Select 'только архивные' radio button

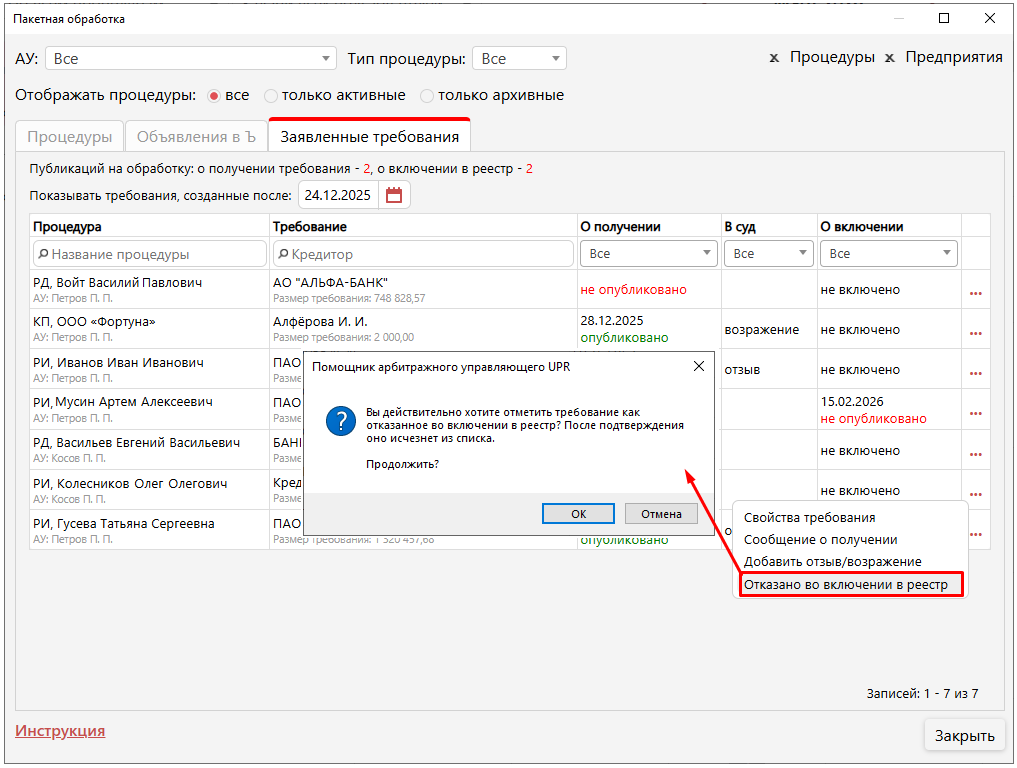click(x=427, y=96)
